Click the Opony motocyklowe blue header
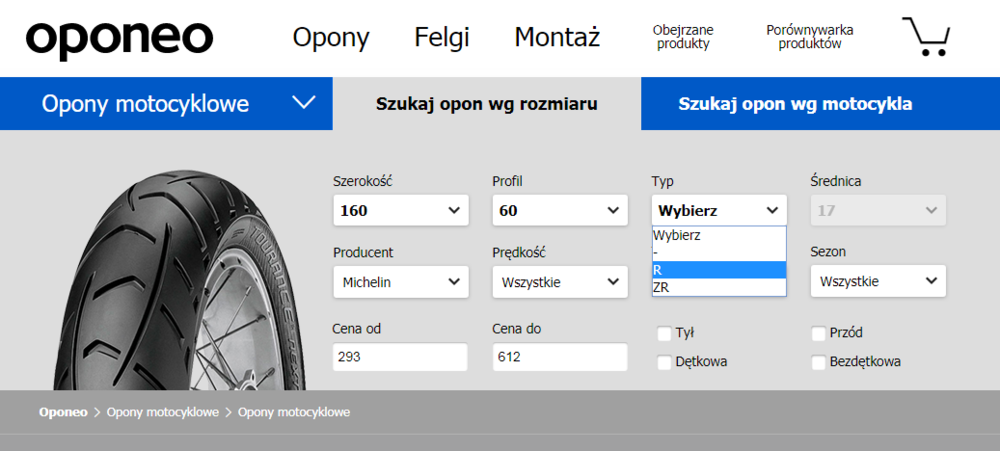Viewport: 1000px width, 451px height. click(x=166, y=103)
